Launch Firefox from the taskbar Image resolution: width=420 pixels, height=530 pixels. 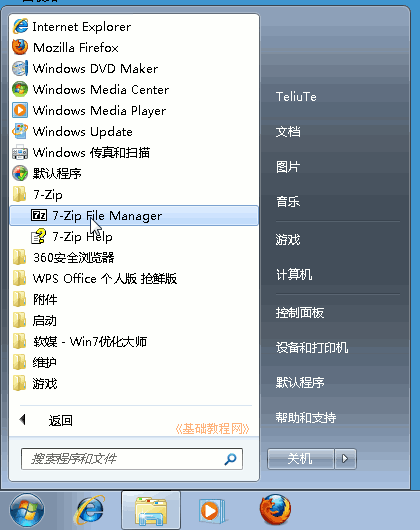275,510
